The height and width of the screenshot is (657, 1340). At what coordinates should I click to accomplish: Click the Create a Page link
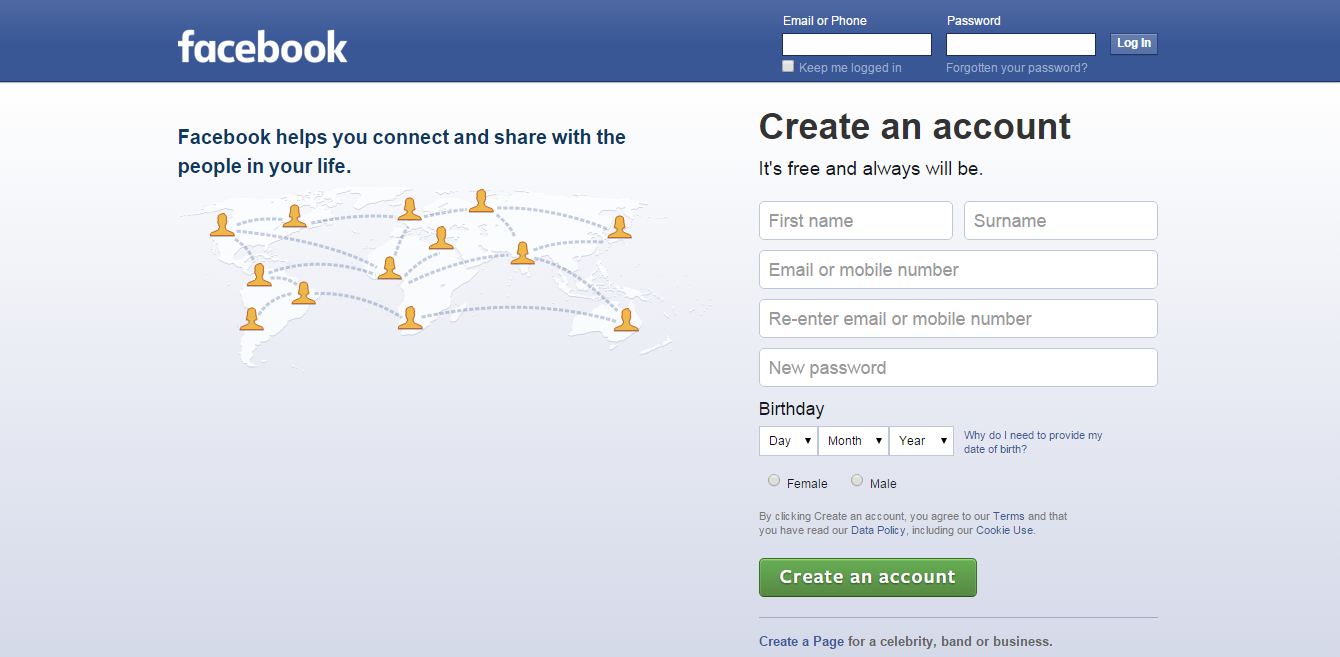click(x=802, y=642)
